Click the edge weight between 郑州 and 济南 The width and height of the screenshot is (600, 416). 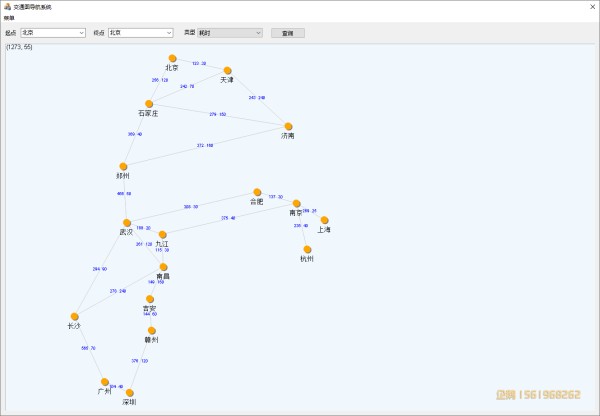pos(205,145)
